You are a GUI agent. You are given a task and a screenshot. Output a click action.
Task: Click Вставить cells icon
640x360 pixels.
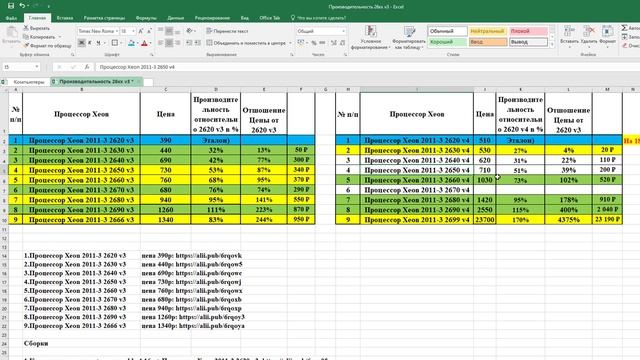pyautogui.click(x=569, y=31)
